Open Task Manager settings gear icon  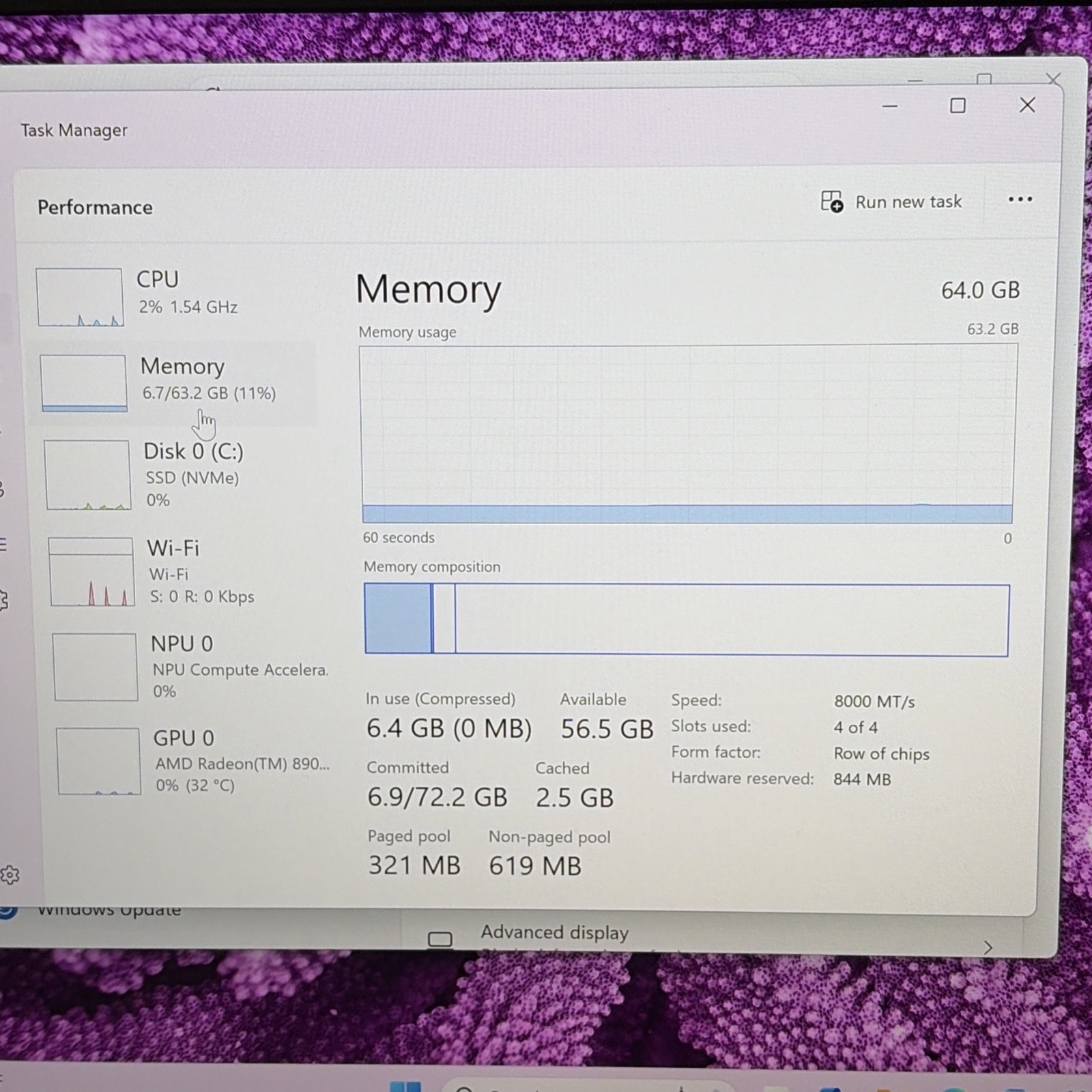[x=10, y=875]
